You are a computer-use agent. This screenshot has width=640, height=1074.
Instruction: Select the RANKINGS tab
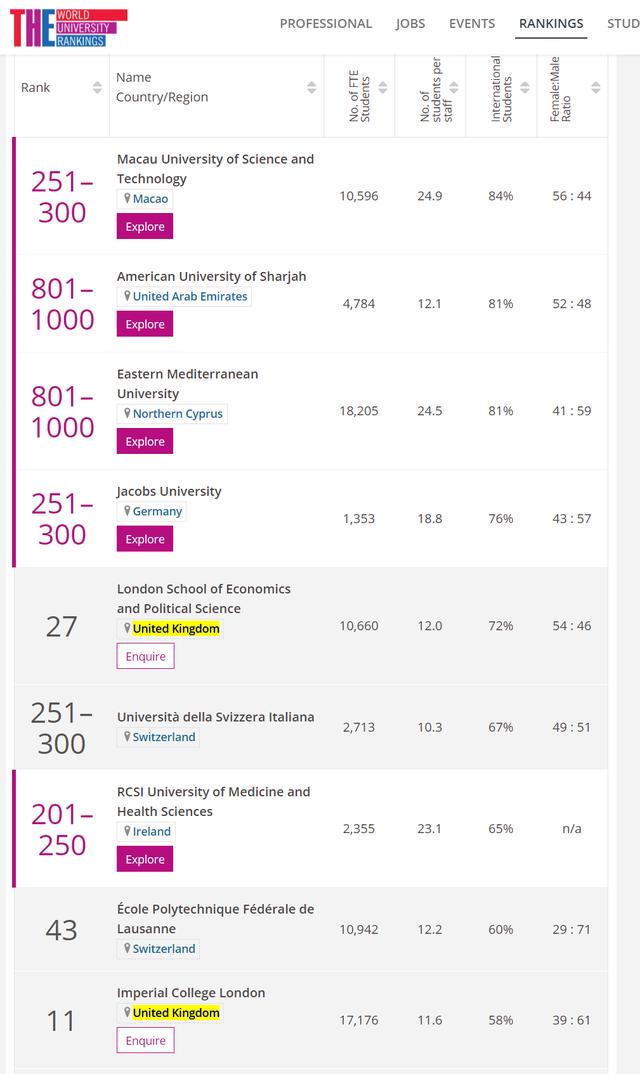pos(551,23)
